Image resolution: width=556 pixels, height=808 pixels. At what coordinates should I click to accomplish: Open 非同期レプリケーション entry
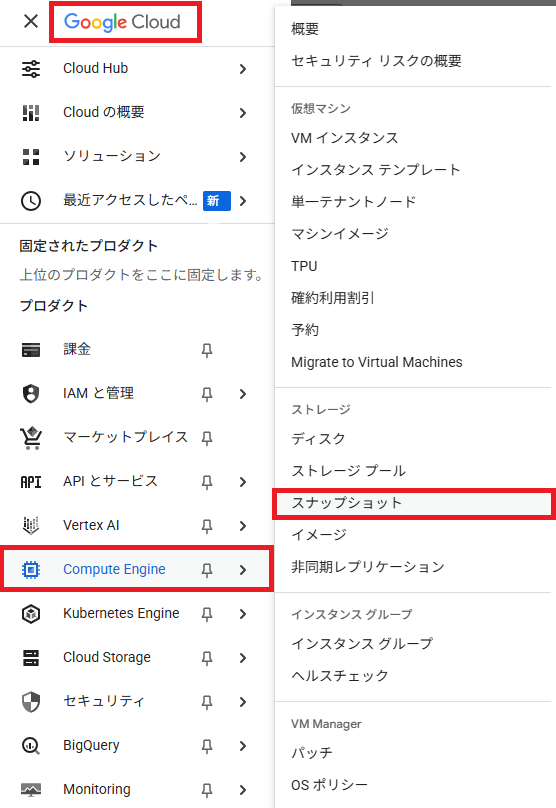[x=368, y=567]
